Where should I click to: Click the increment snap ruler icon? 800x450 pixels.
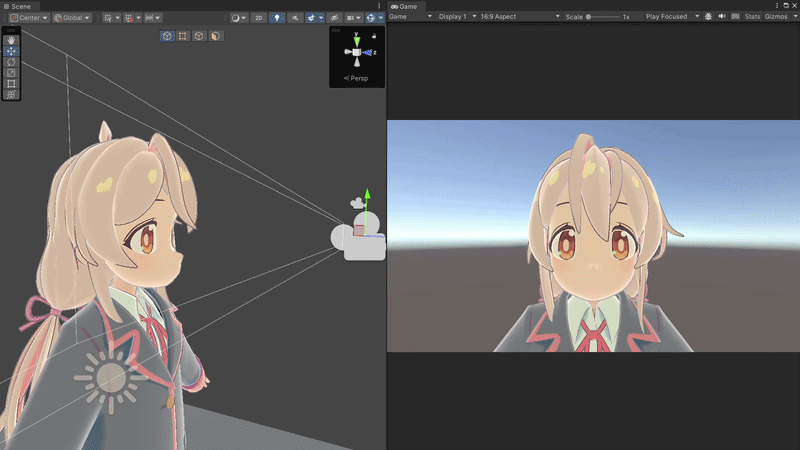point(149,18)
